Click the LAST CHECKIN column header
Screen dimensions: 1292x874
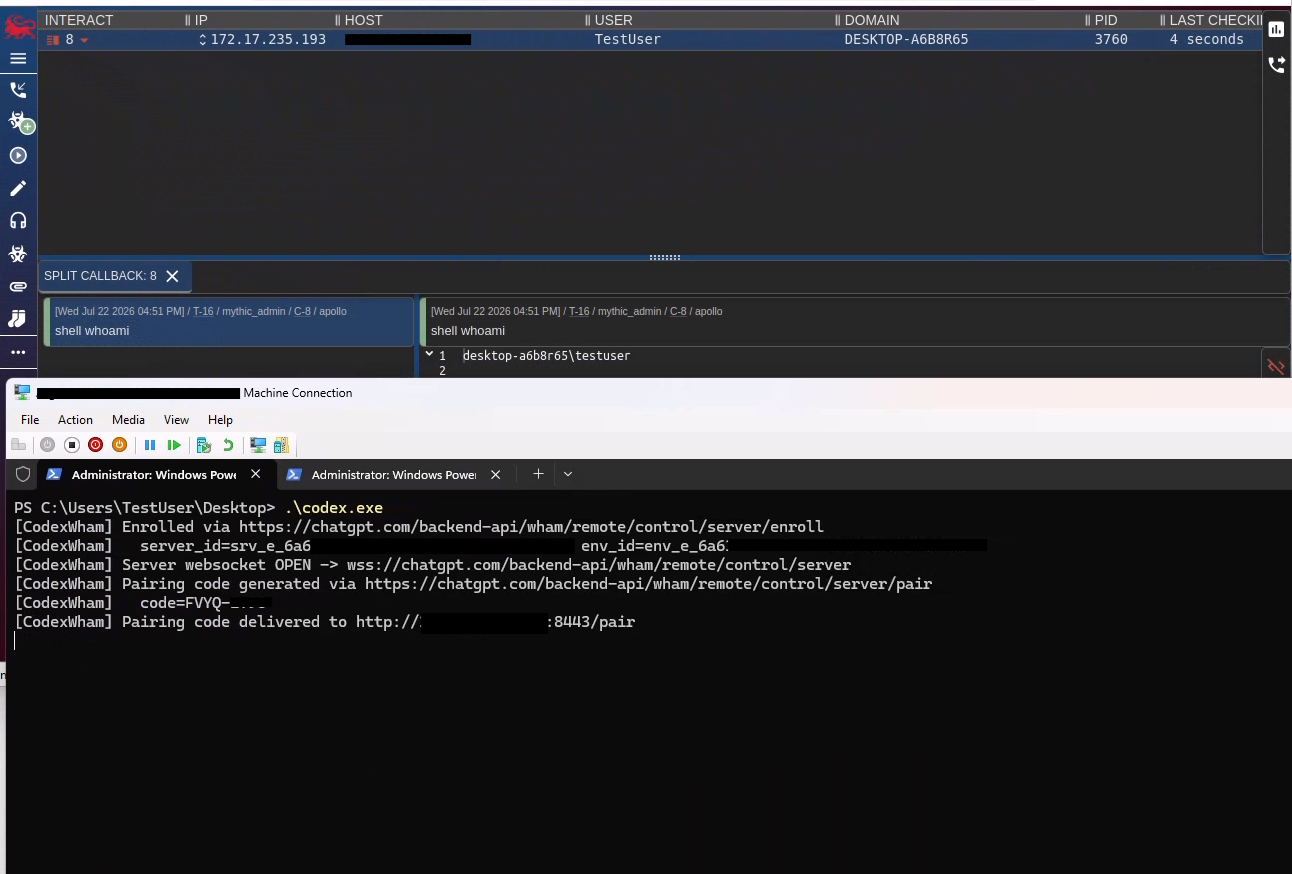[1215, 20]
